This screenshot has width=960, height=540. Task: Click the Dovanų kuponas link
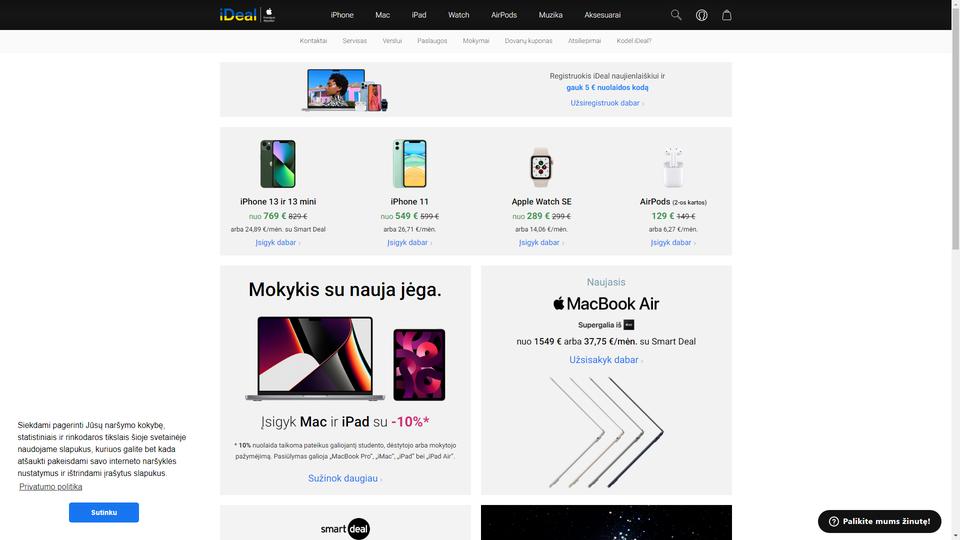(528, 41)
